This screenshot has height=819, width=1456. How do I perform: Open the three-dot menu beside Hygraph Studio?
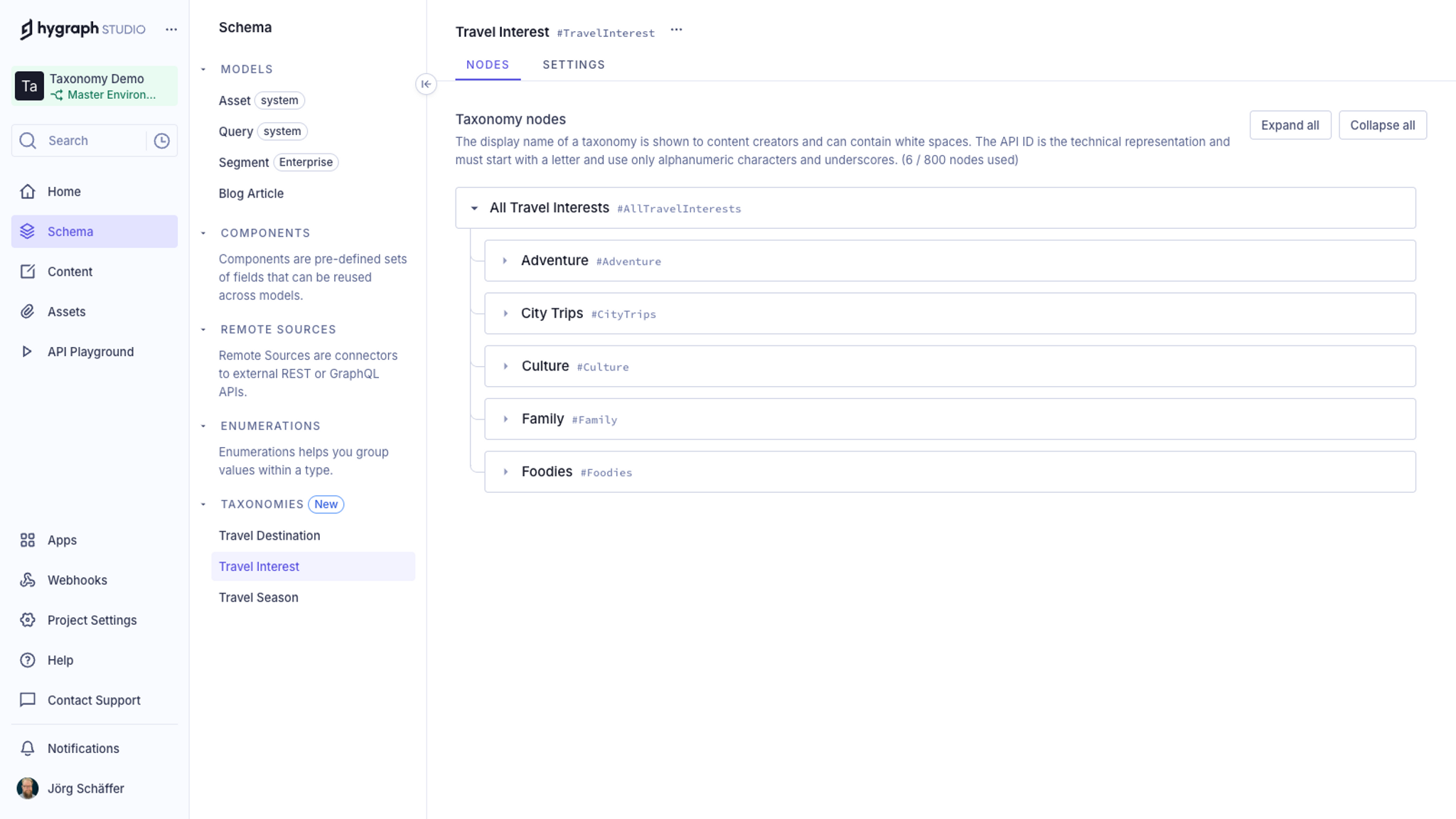[x=171, y=29]
